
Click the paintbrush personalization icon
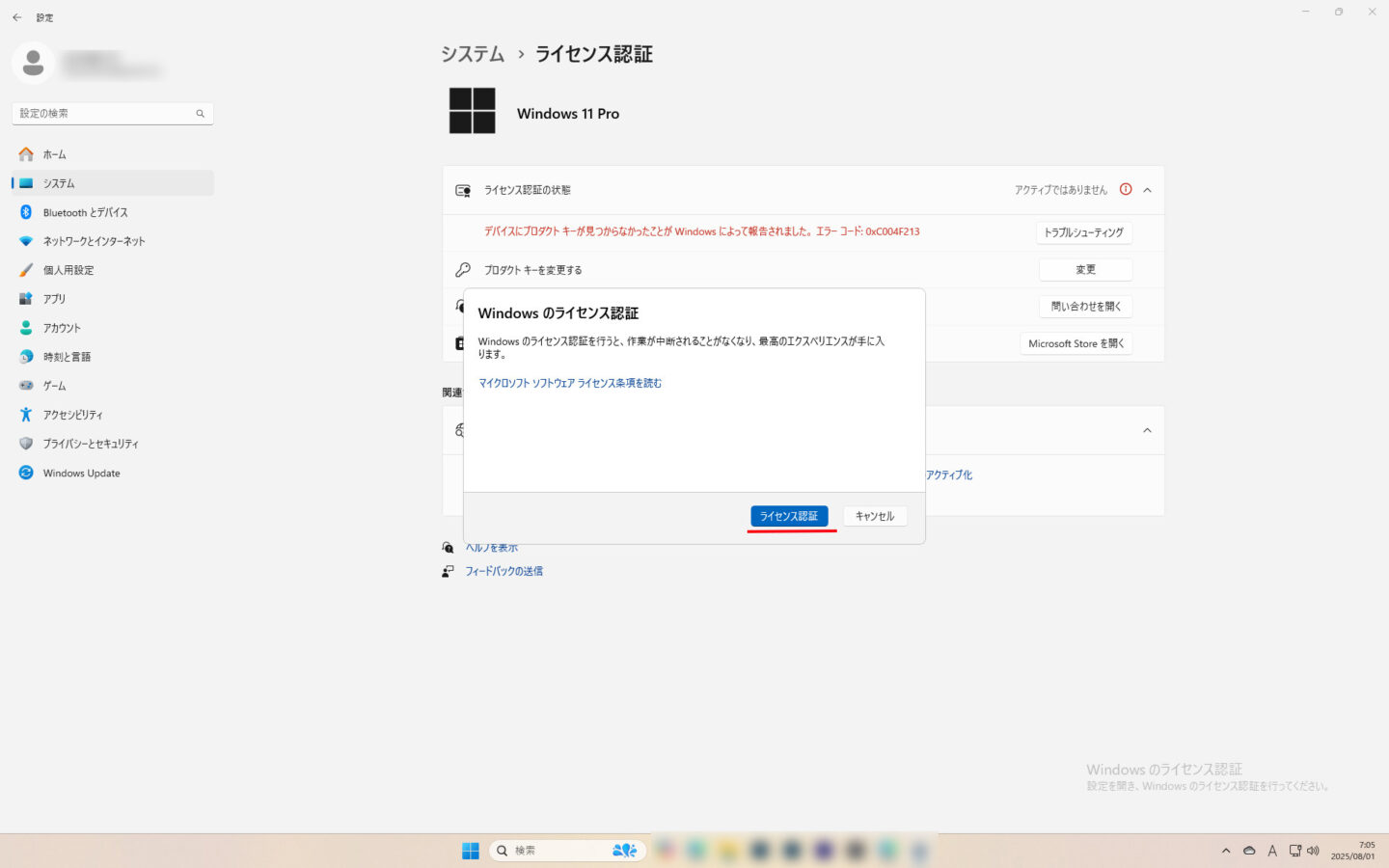[26, 270]
